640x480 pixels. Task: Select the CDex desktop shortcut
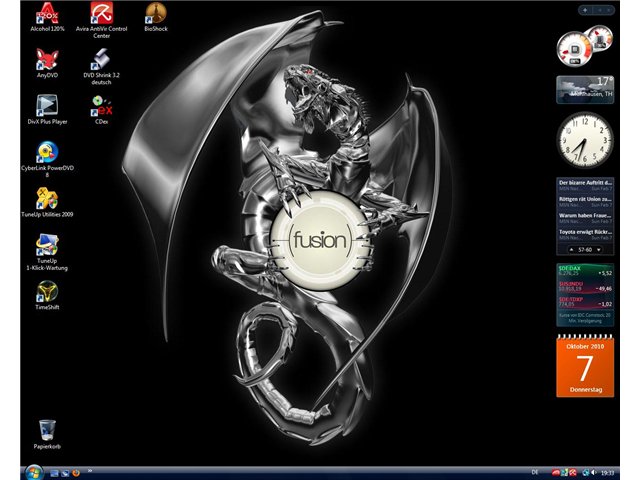[x=101, y=109]
